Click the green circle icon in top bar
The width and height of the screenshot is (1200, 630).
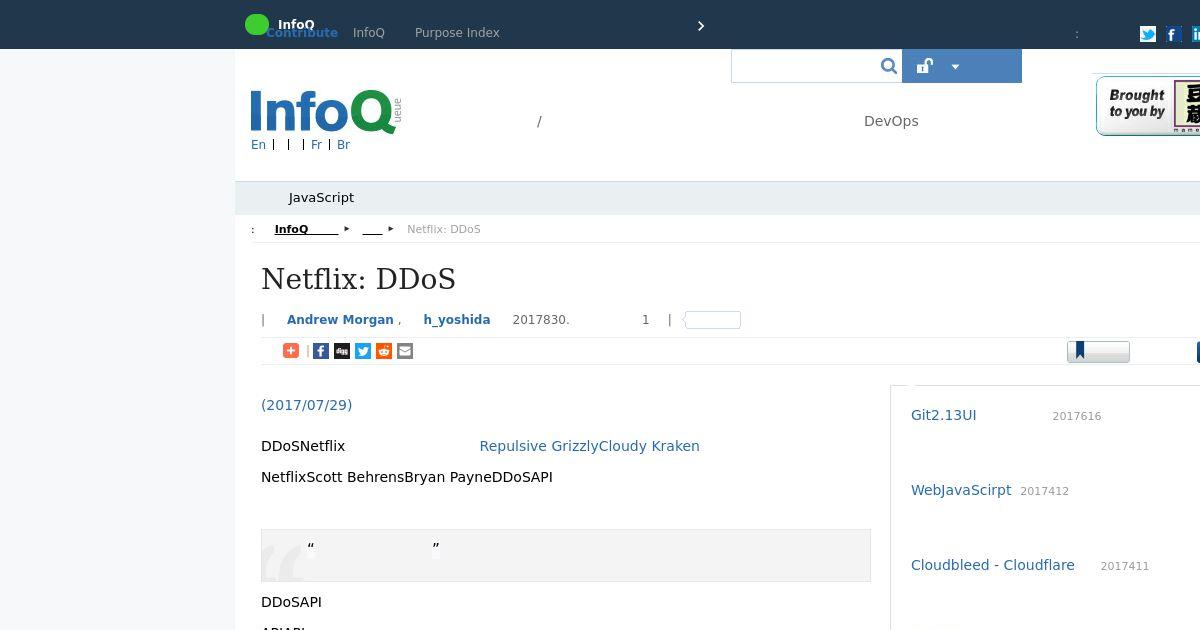pos(257,24)
